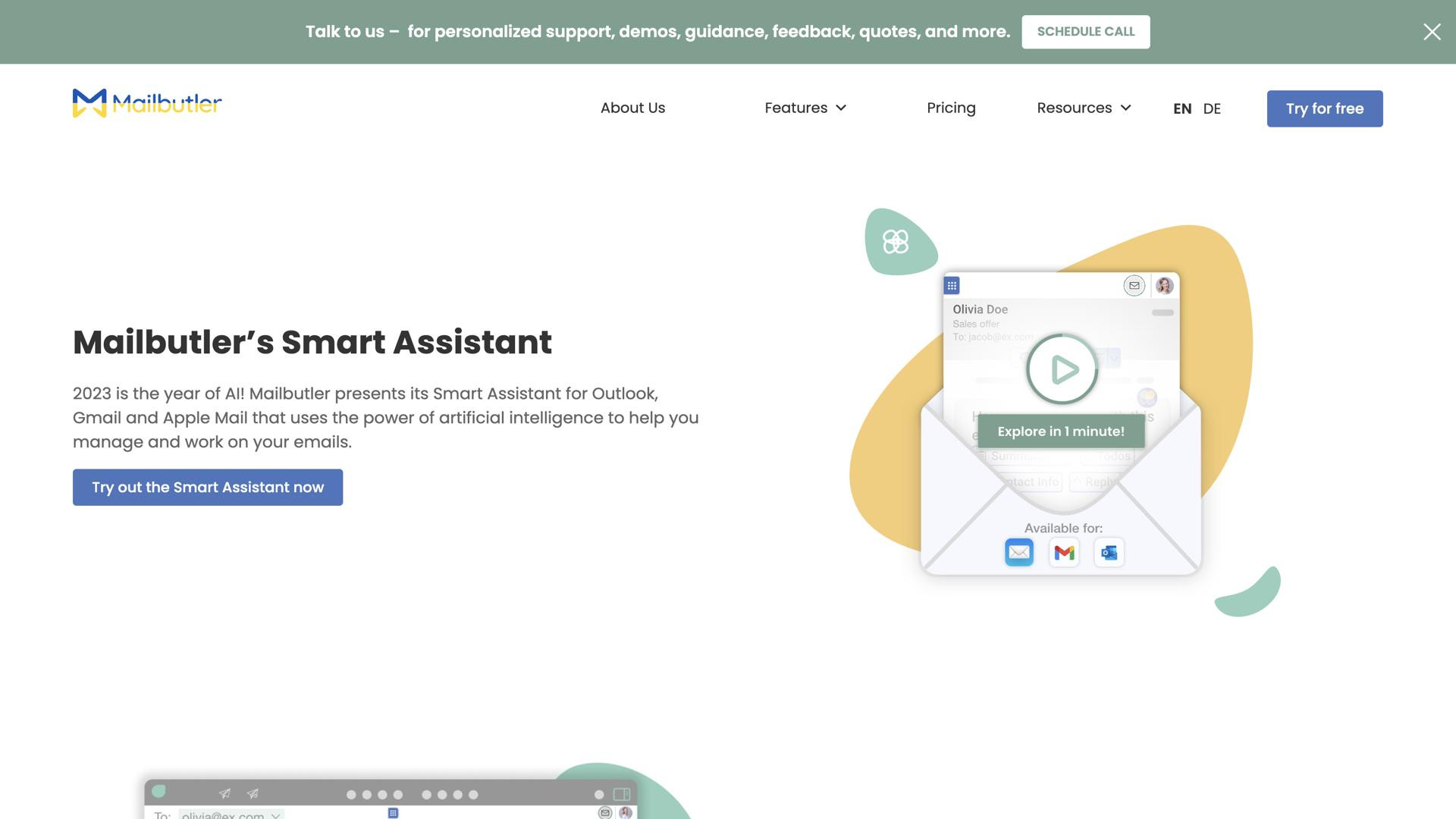
Task: Click the Mailbutler logo
Action: pyautogui.click(x=147, y=104)
